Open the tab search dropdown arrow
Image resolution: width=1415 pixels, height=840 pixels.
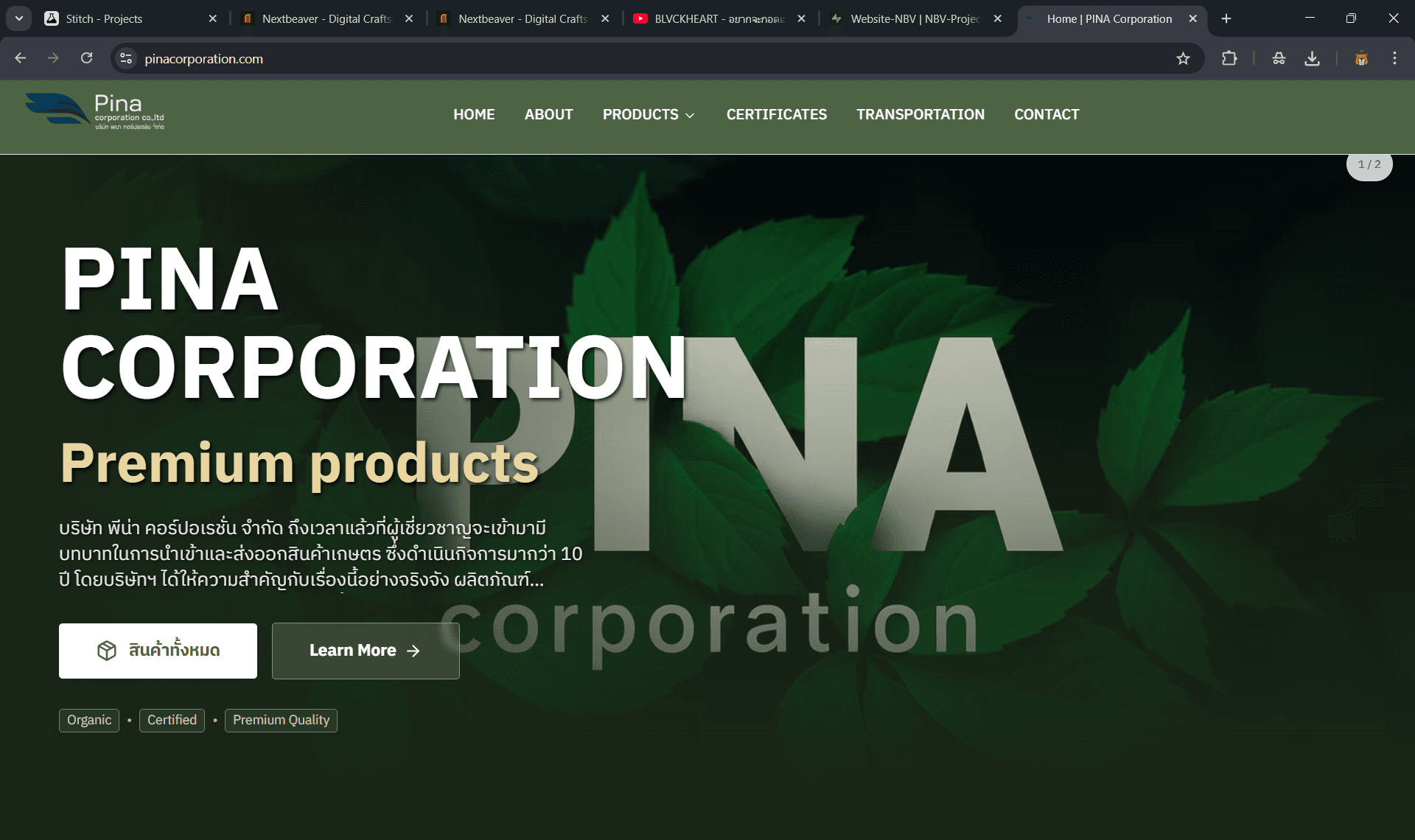[19, 18]
